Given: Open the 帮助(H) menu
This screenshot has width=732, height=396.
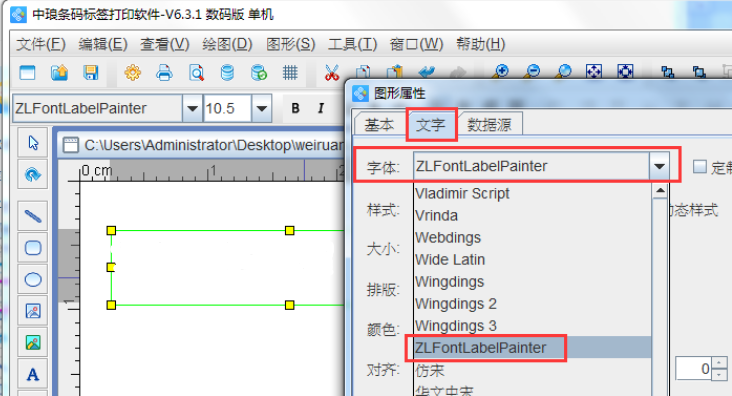Looking at the screenshot, I should click(x=481, y=44).
